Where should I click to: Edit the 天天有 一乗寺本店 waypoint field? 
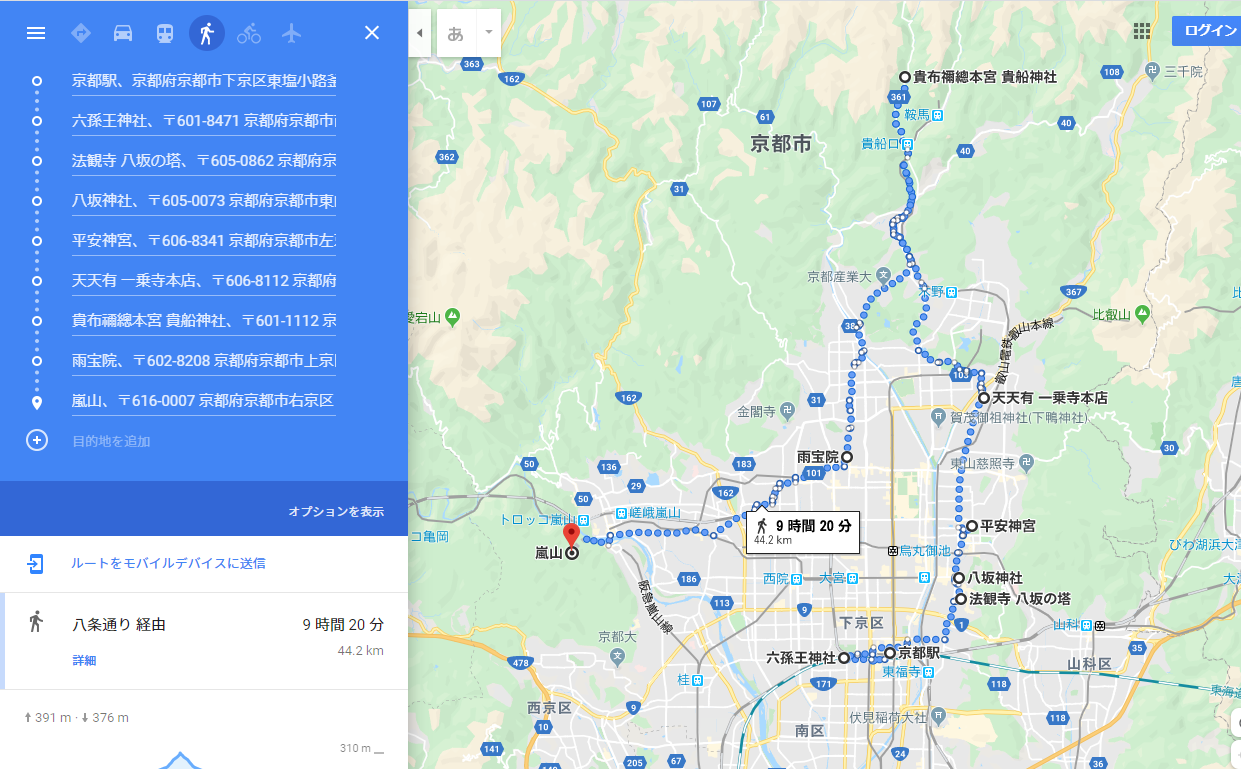point(204,280)
